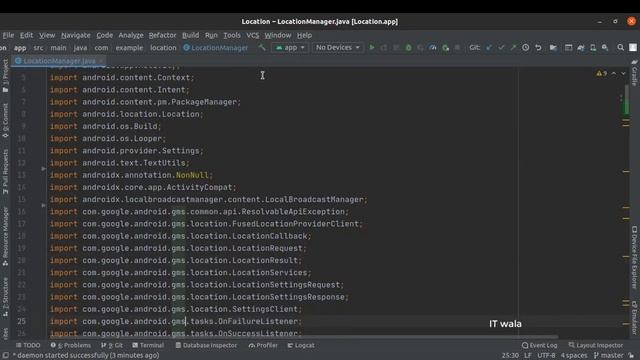This screenshot has height=360, width=640.
Task: Push commits with Git green arrow icon
Action: pyautogui.click(x=513, y=48)
